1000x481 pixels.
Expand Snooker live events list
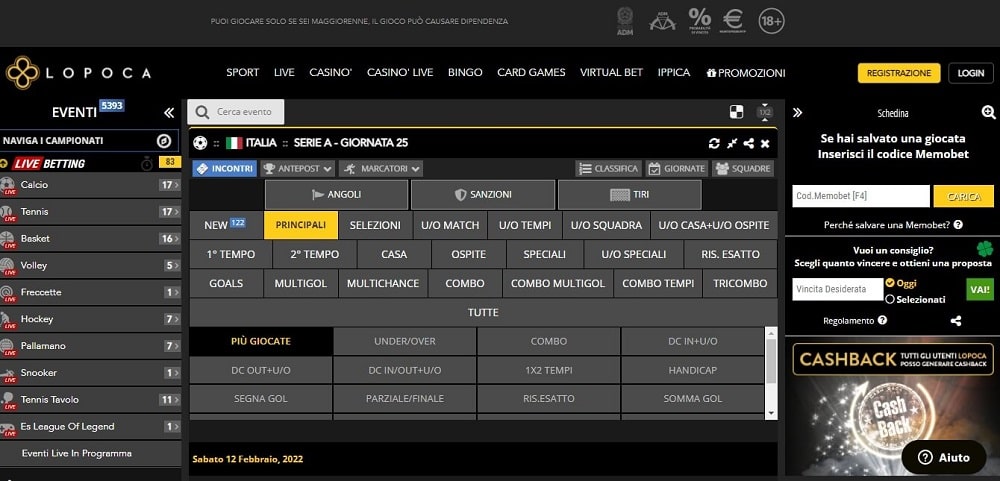pos(172,373)
